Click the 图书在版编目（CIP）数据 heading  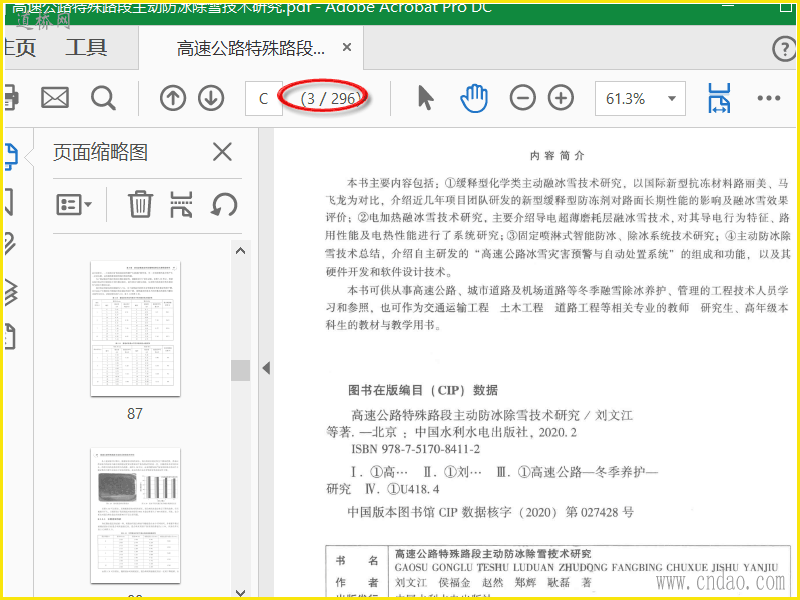(x=423, y=390)
